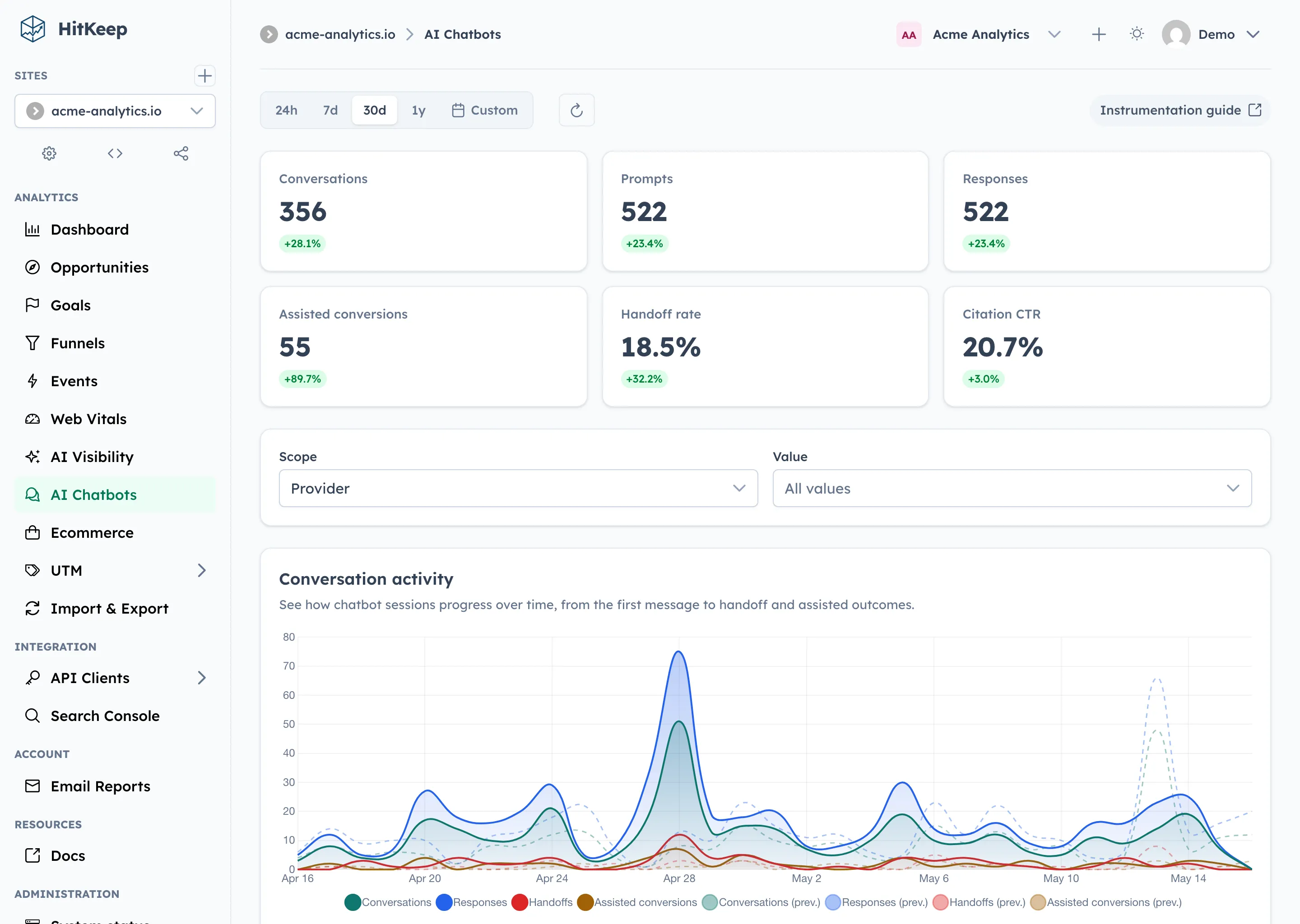
Task: Go to Email Reports page
Action: (x=115, y=786)
